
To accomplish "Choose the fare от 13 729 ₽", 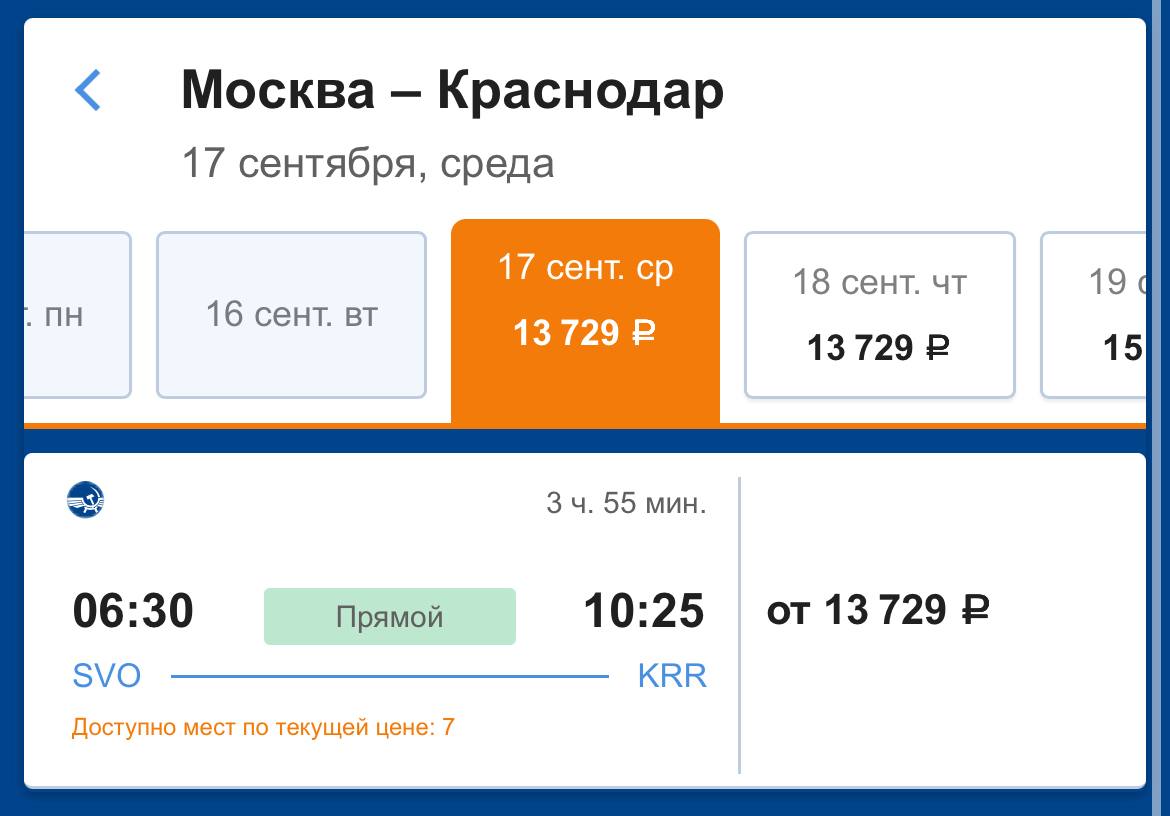I will click(x=878, y=610).
